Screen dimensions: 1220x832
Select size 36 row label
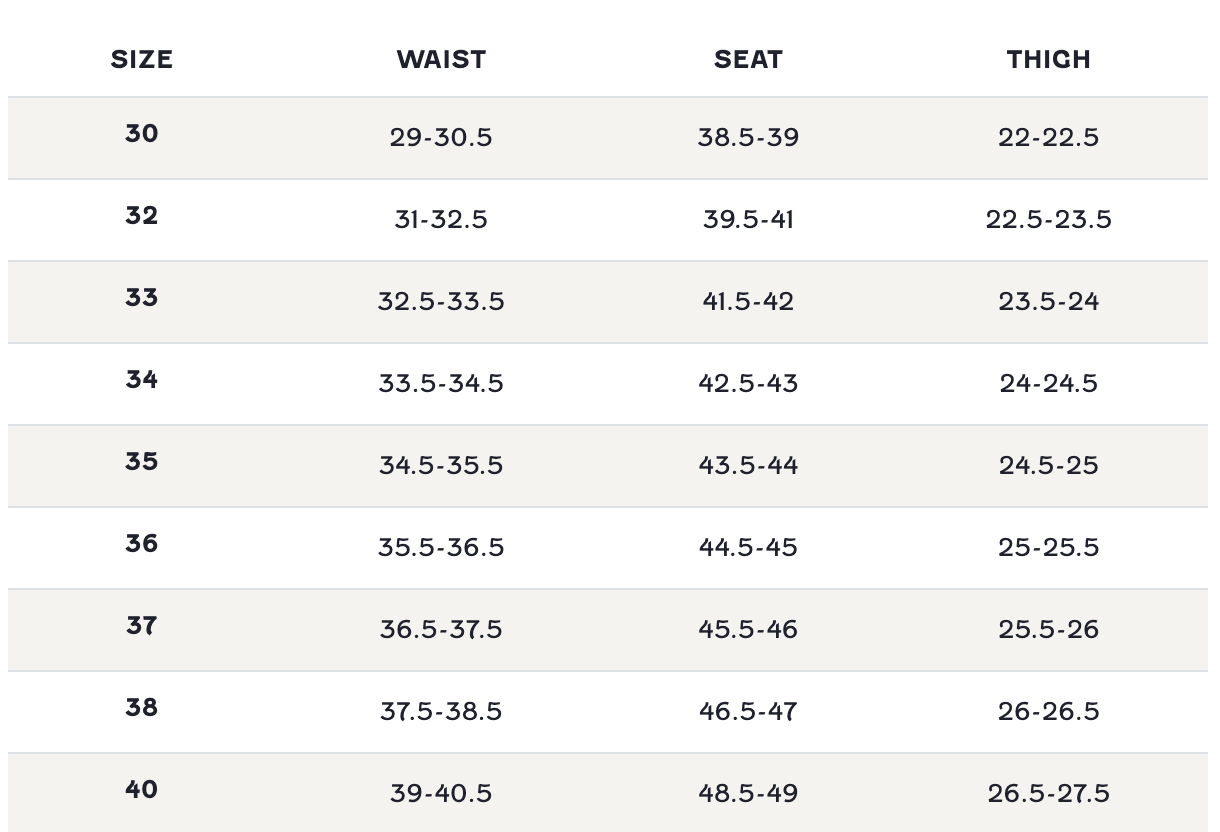tap(141, 543)
